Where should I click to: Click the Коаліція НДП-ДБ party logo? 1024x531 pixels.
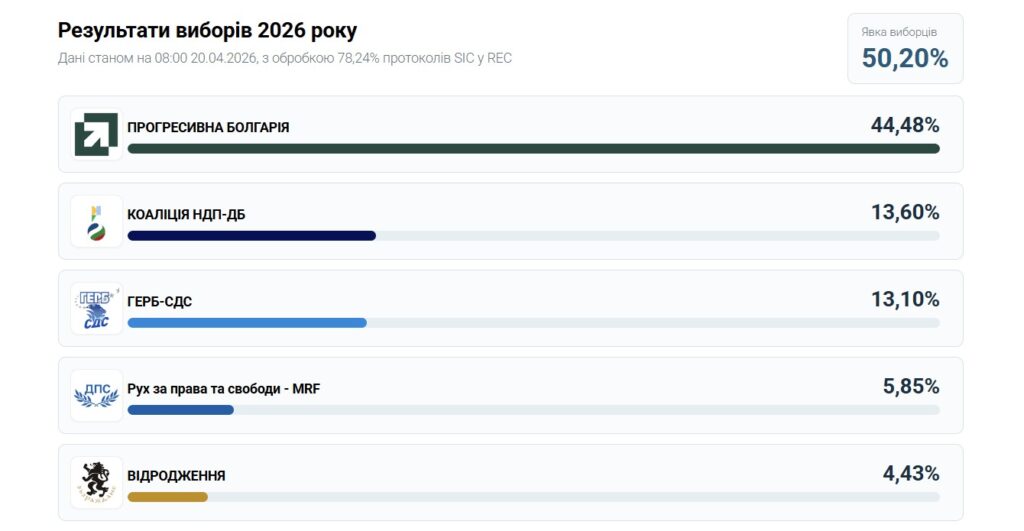tap(96, 222)
